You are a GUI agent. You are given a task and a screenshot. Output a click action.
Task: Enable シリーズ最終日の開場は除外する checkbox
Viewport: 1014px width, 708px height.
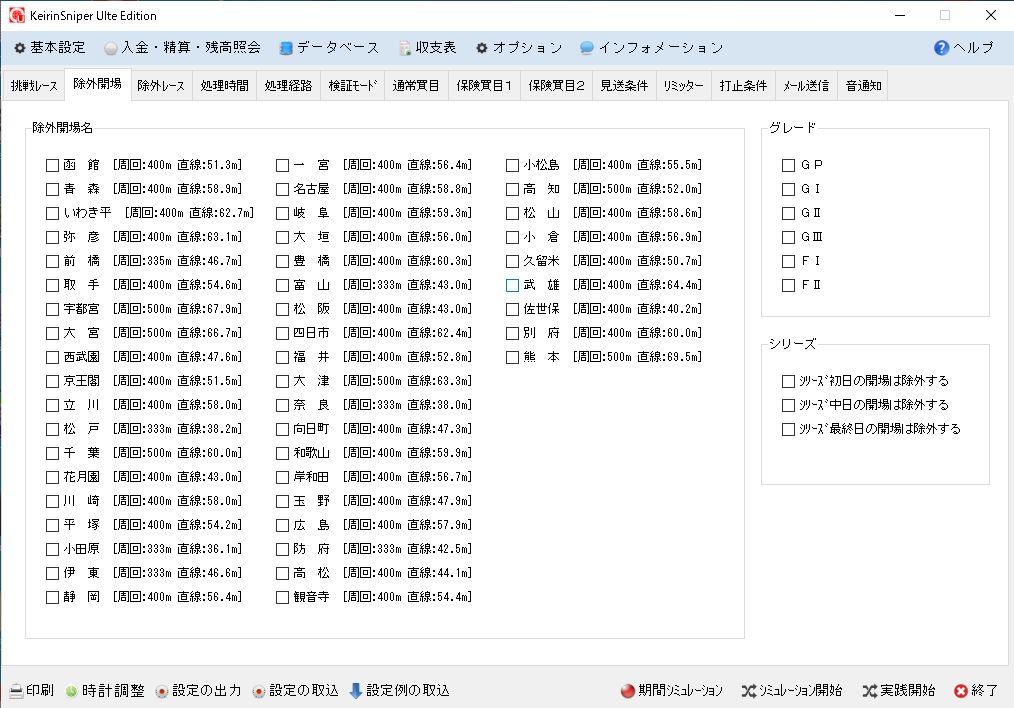click(x=788, y=429)
